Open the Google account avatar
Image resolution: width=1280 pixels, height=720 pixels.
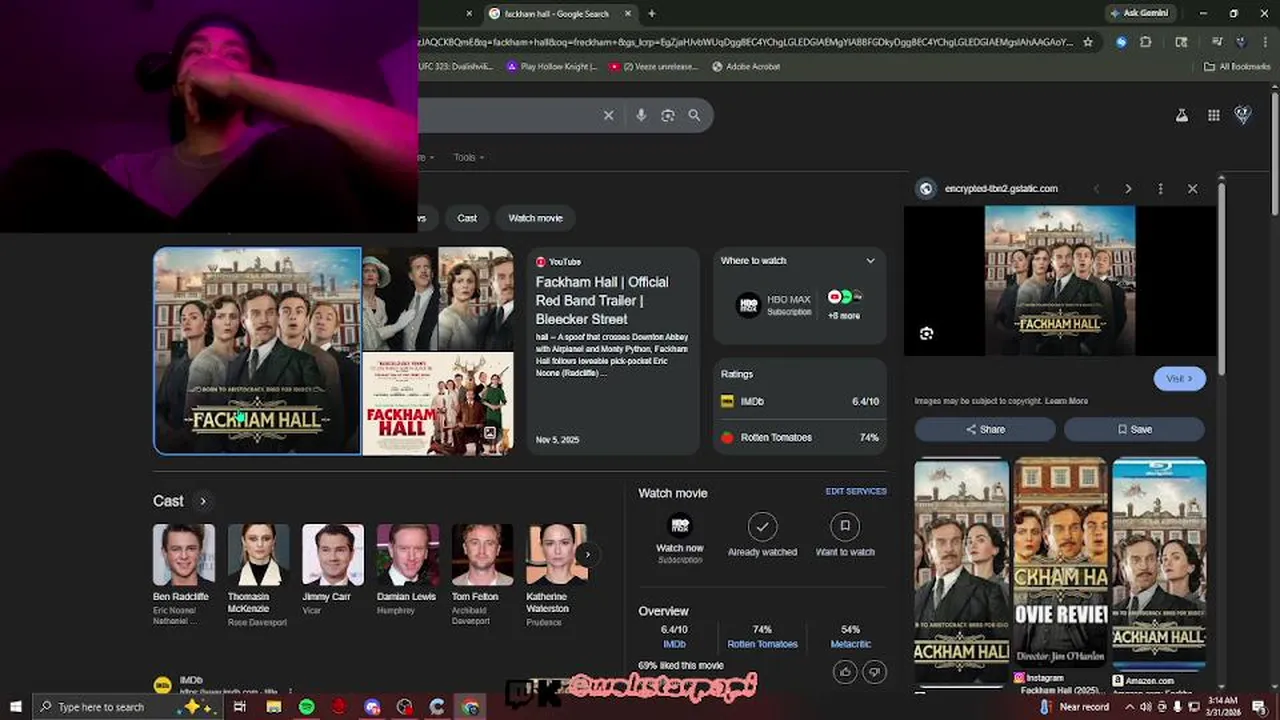pos(1243,115)
